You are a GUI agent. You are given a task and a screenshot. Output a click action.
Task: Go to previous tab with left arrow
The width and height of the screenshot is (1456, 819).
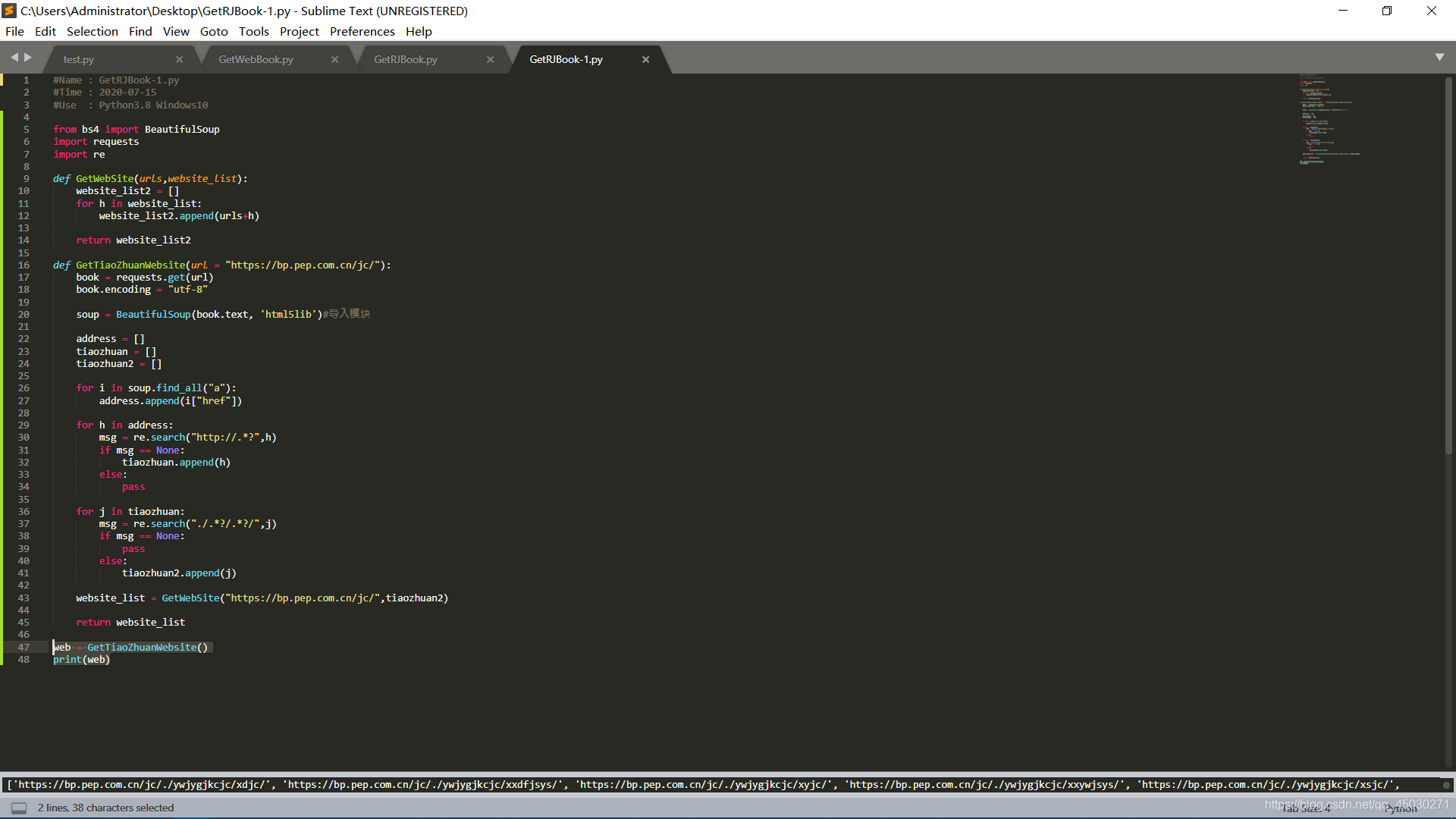click(14, 58)
